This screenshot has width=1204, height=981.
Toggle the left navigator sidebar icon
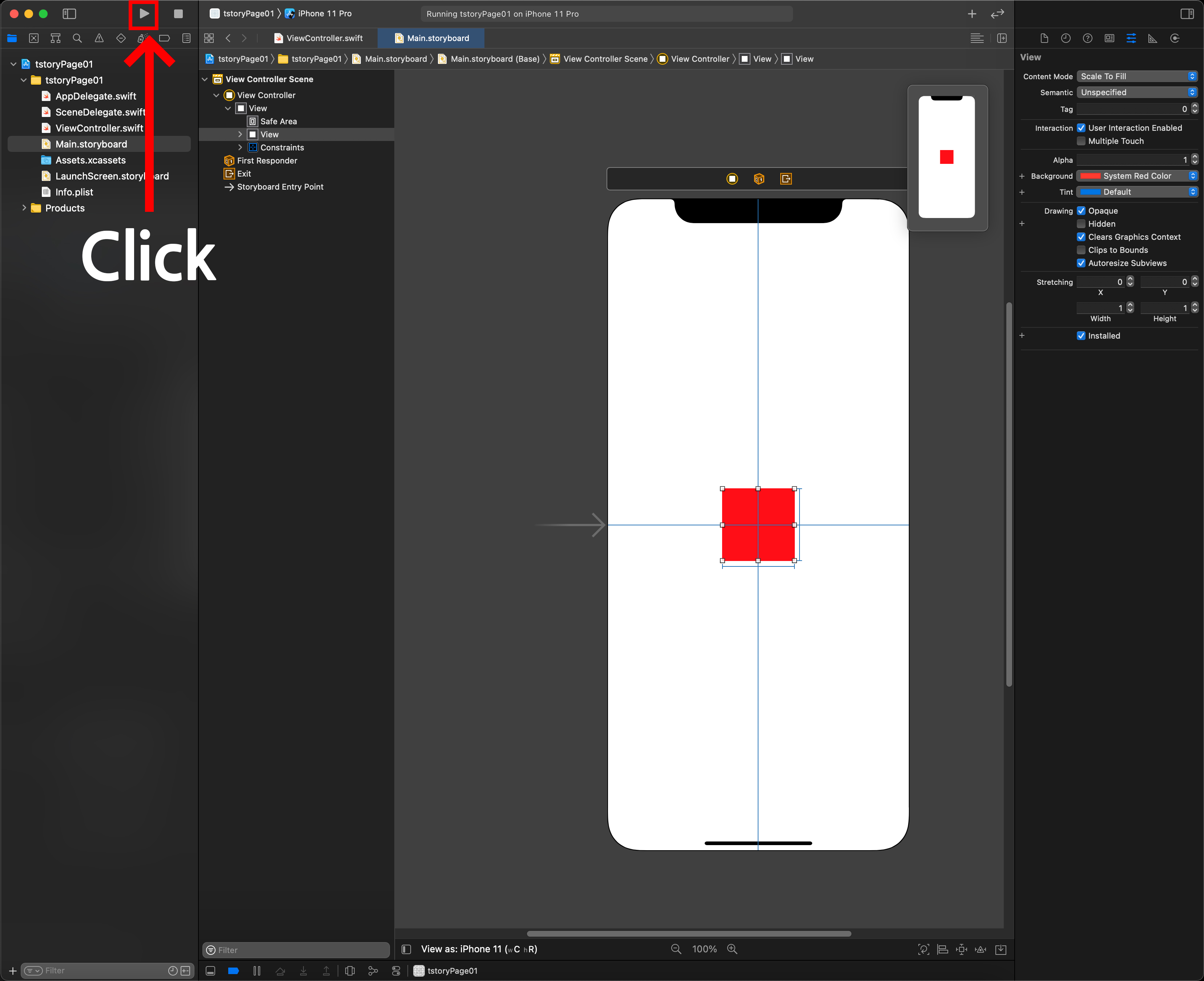(69, 13)
